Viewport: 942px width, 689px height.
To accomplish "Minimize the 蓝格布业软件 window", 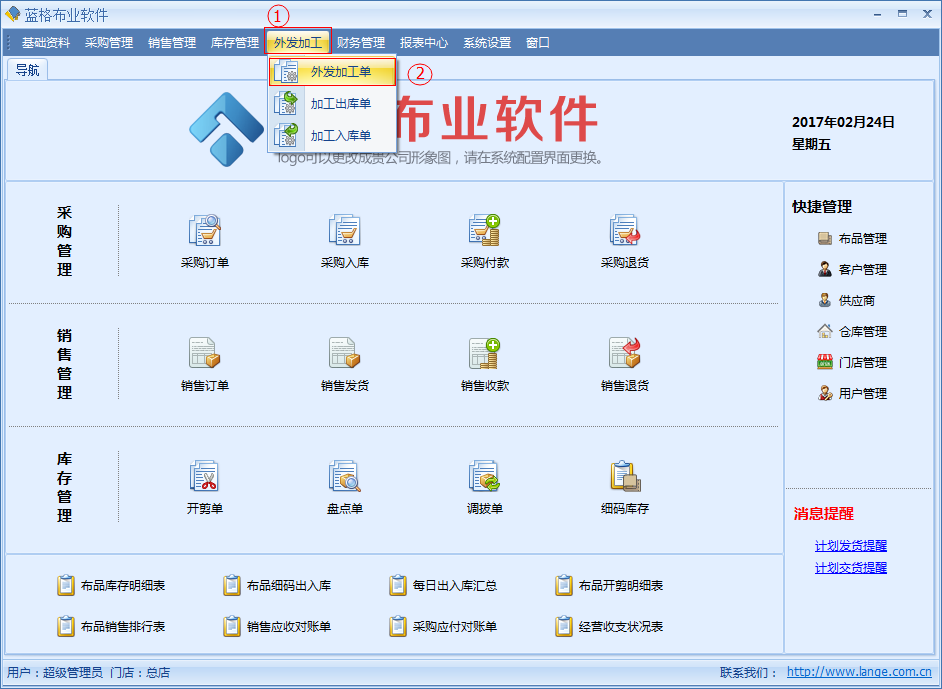I will coord(878,14).
